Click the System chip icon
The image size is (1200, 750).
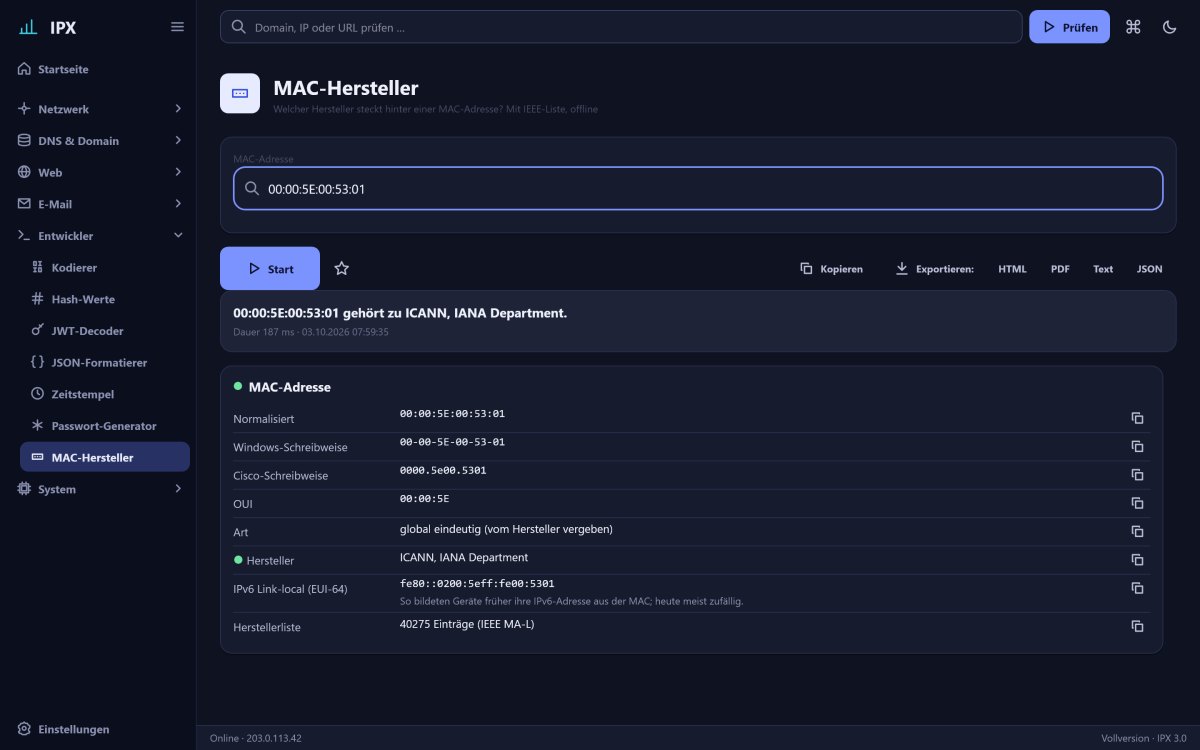point(24,489)
